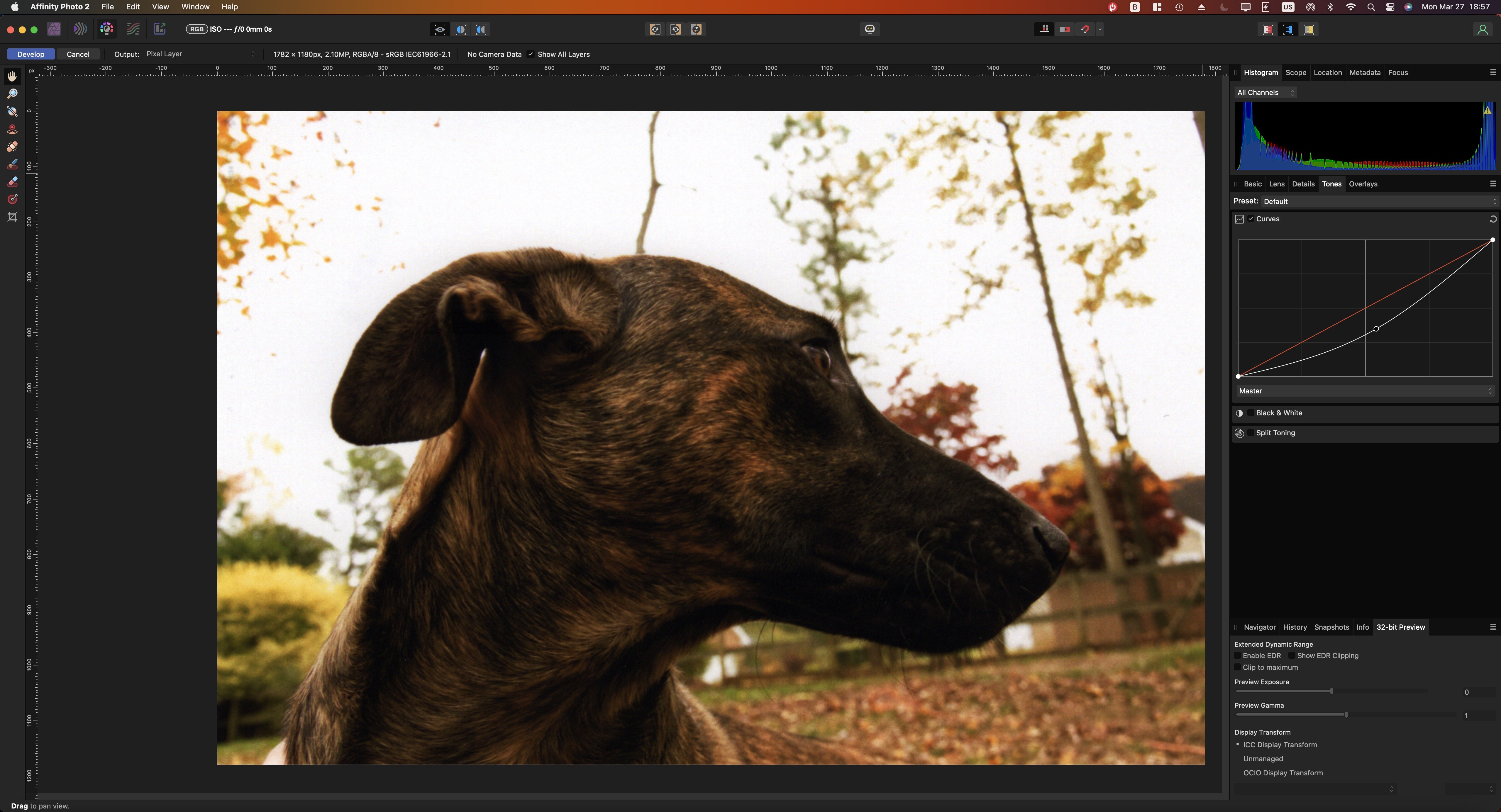Open snapping options dropdown arrow
This screenshot has height=812, width=1501.
coord(1100,29)
